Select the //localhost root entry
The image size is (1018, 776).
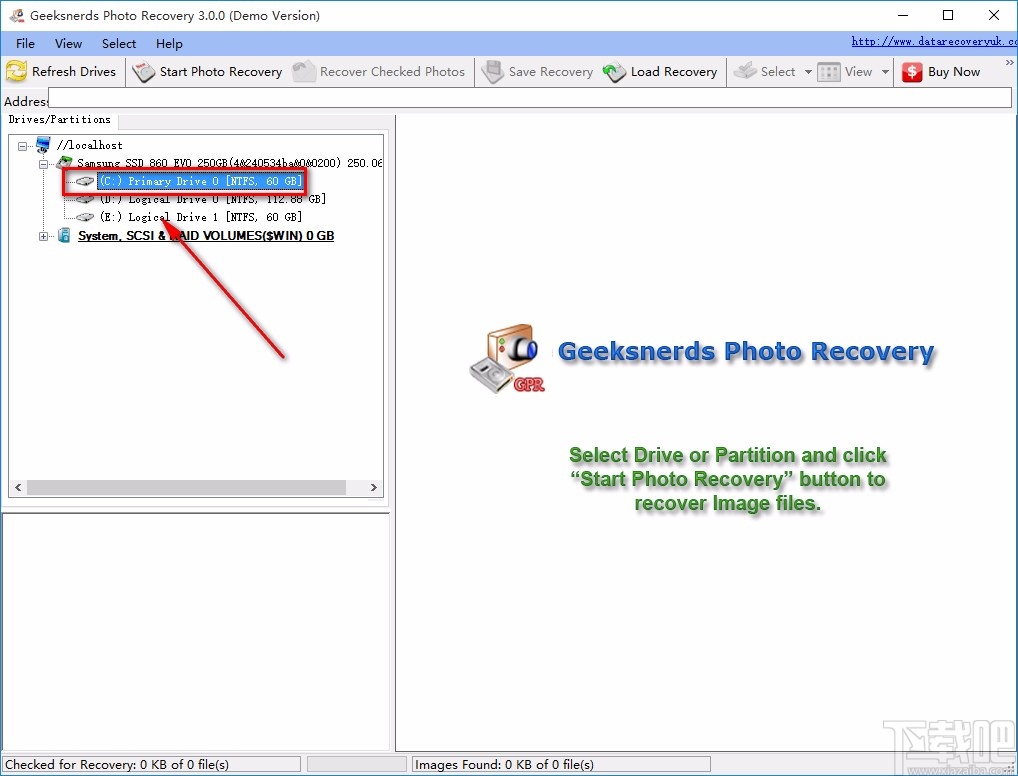[90, 145]
